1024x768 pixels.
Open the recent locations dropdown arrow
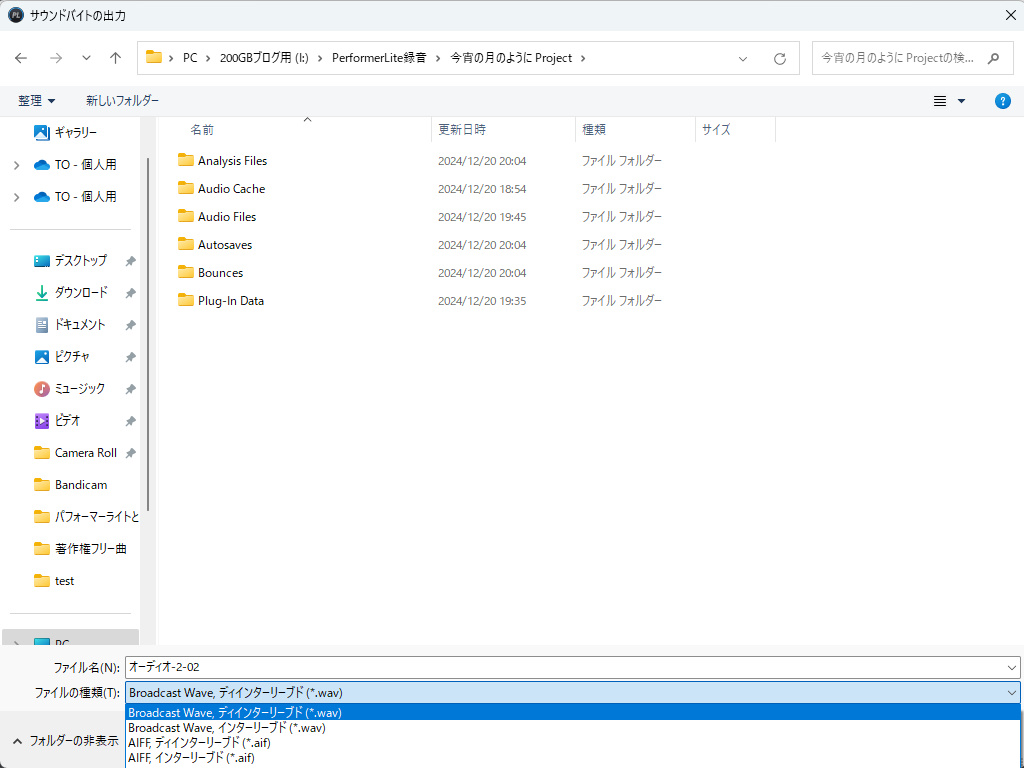pos(86,58)
